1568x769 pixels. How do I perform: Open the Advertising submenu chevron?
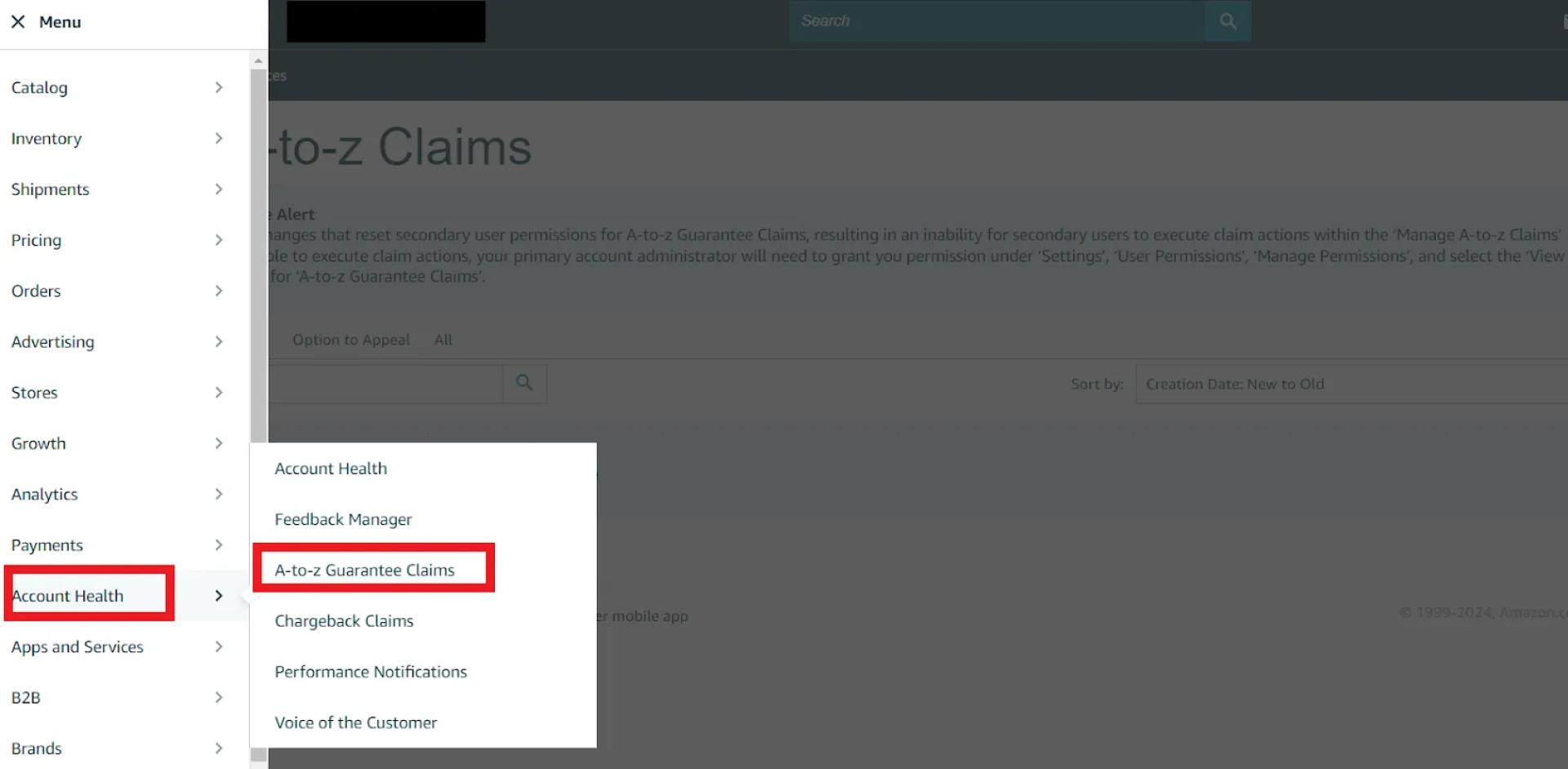tap(219, 341)
